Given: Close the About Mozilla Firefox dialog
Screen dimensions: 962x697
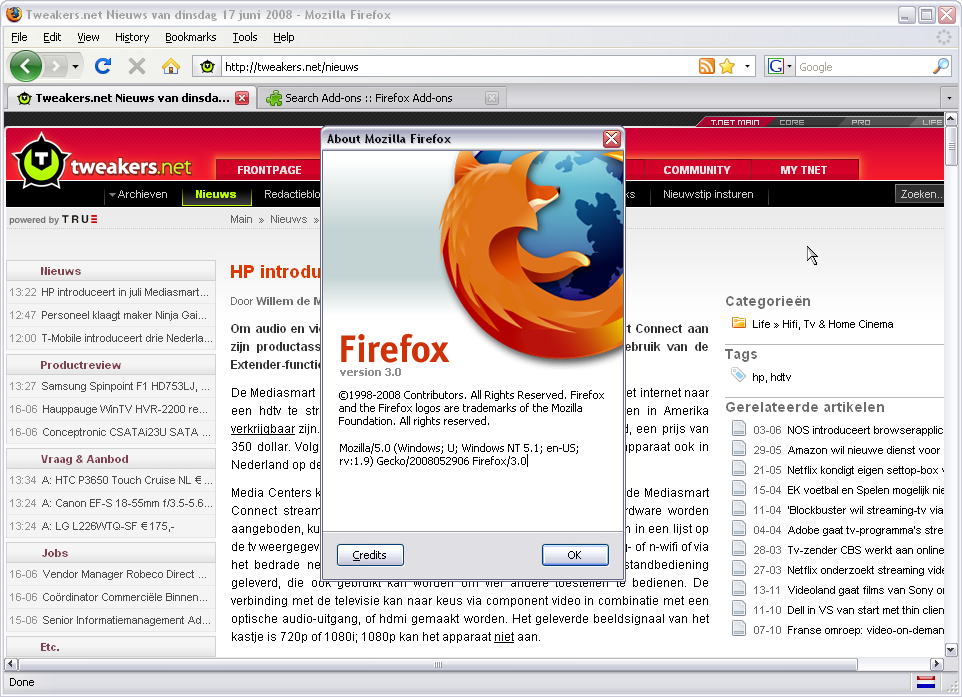Looking at the screenshot, I should tap(611, 139).
